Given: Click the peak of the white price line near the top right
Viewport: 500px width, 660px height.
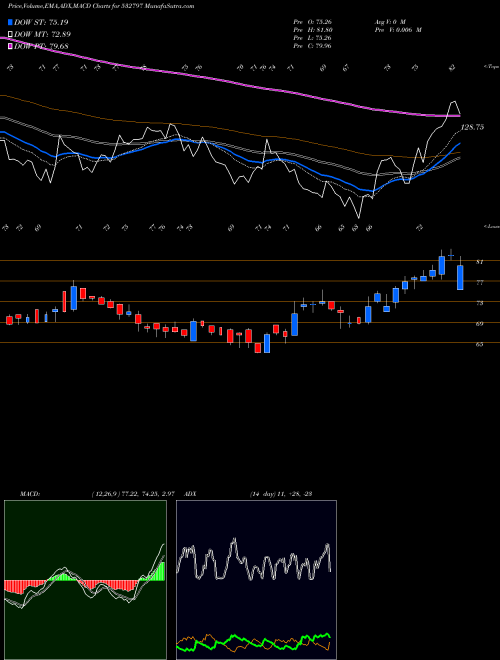Looking at the screenshot, I should click(x=453, y=101).
